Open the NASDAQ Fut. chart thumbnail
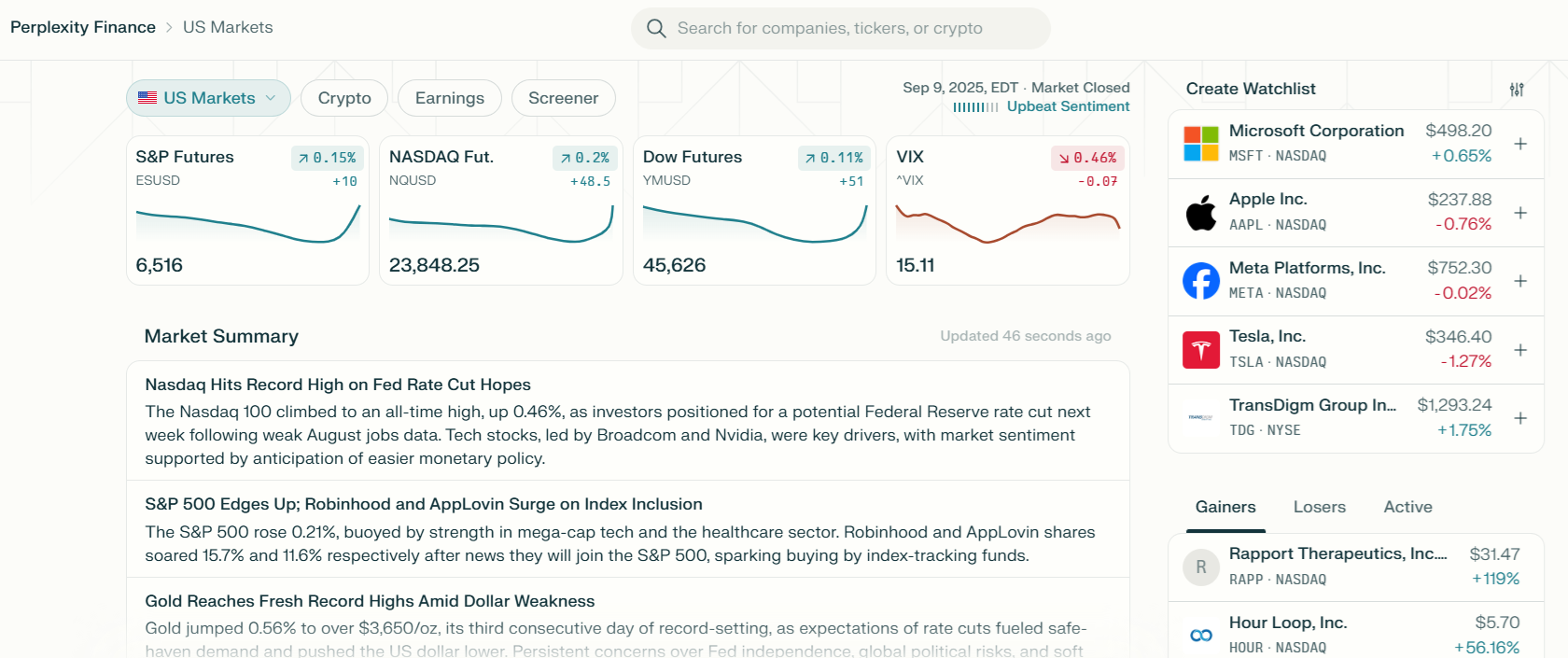The height and width of the screenshot is (658, 1568). coord(501,224)
